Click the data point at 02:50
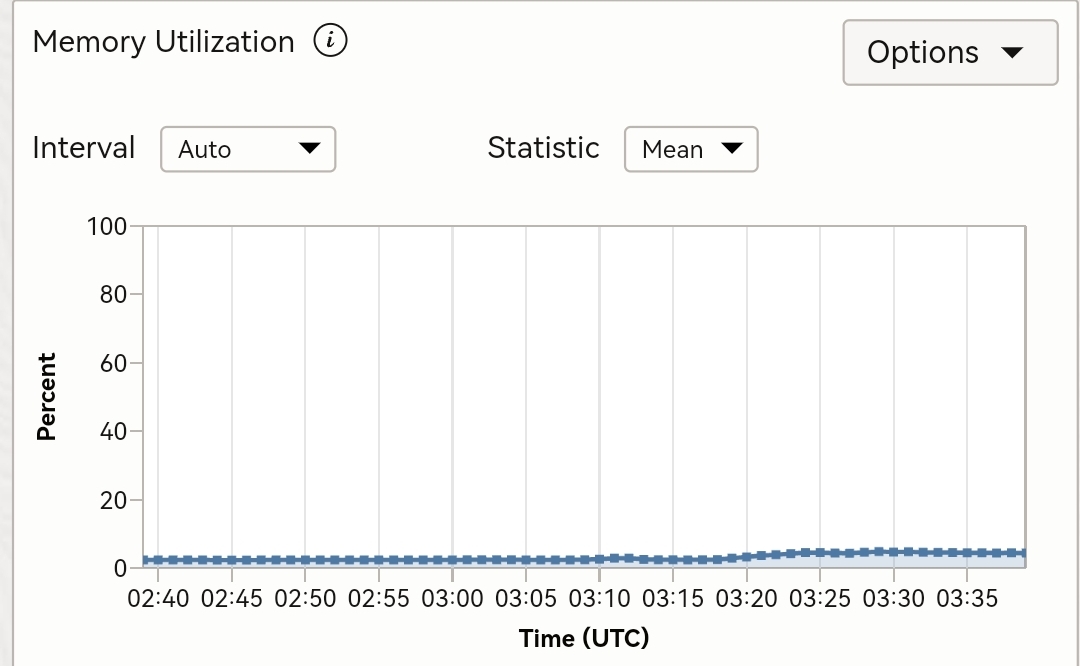 pos(305,560)
